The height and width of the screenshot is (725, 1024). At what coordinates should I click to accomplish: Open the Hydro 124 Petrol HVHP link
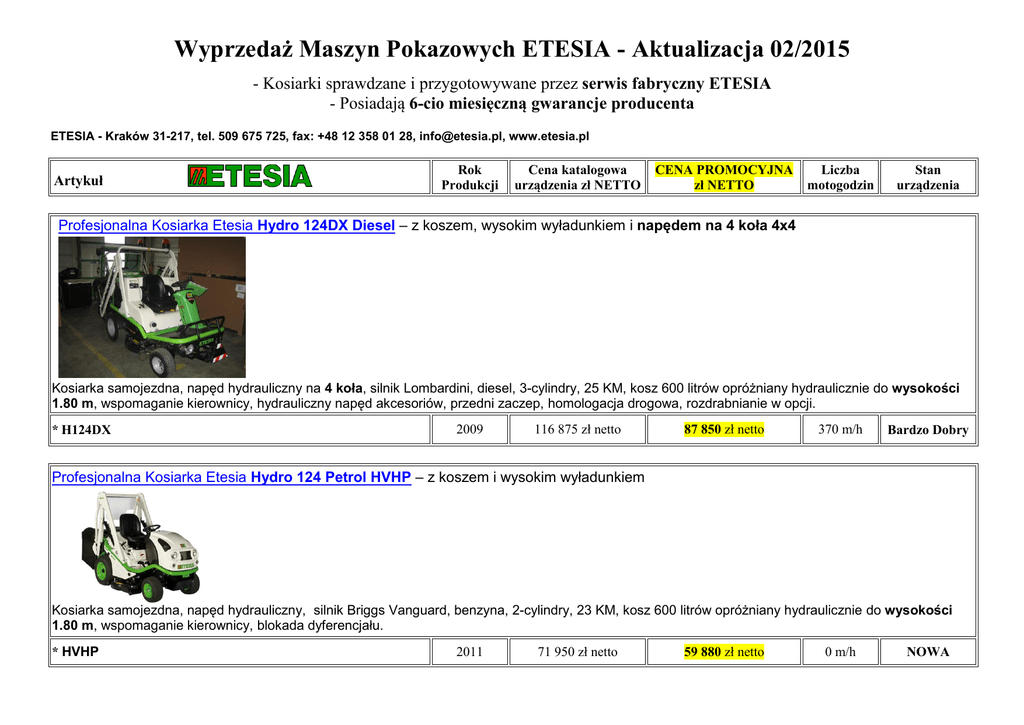(x=231, y=477)
